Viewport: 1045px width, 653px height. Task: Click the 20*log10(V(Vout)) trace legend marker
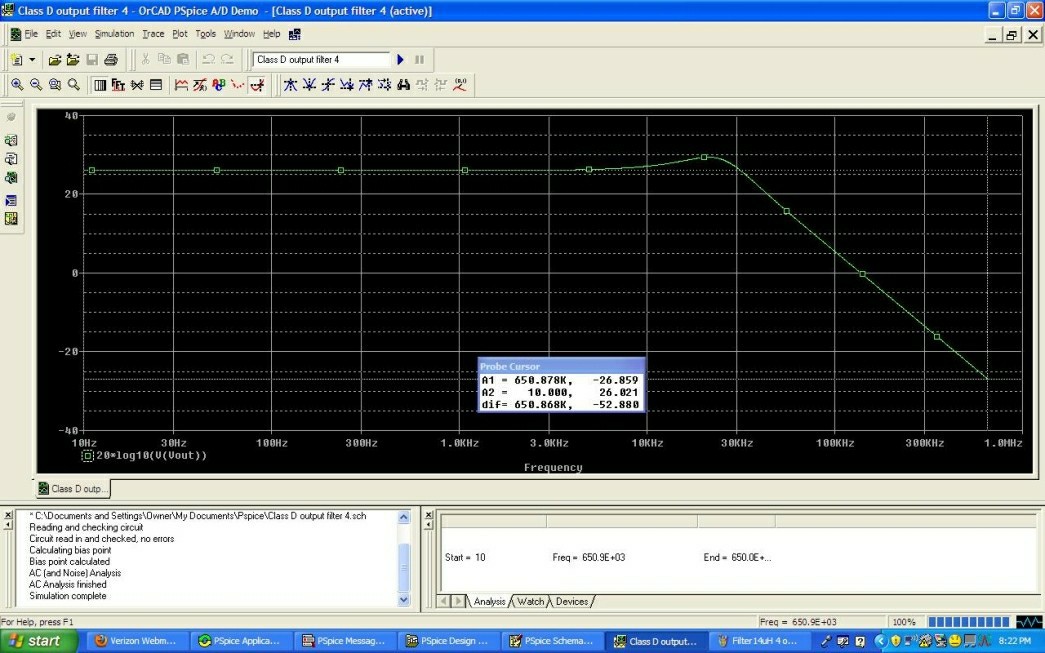click(x=87, y=456)
